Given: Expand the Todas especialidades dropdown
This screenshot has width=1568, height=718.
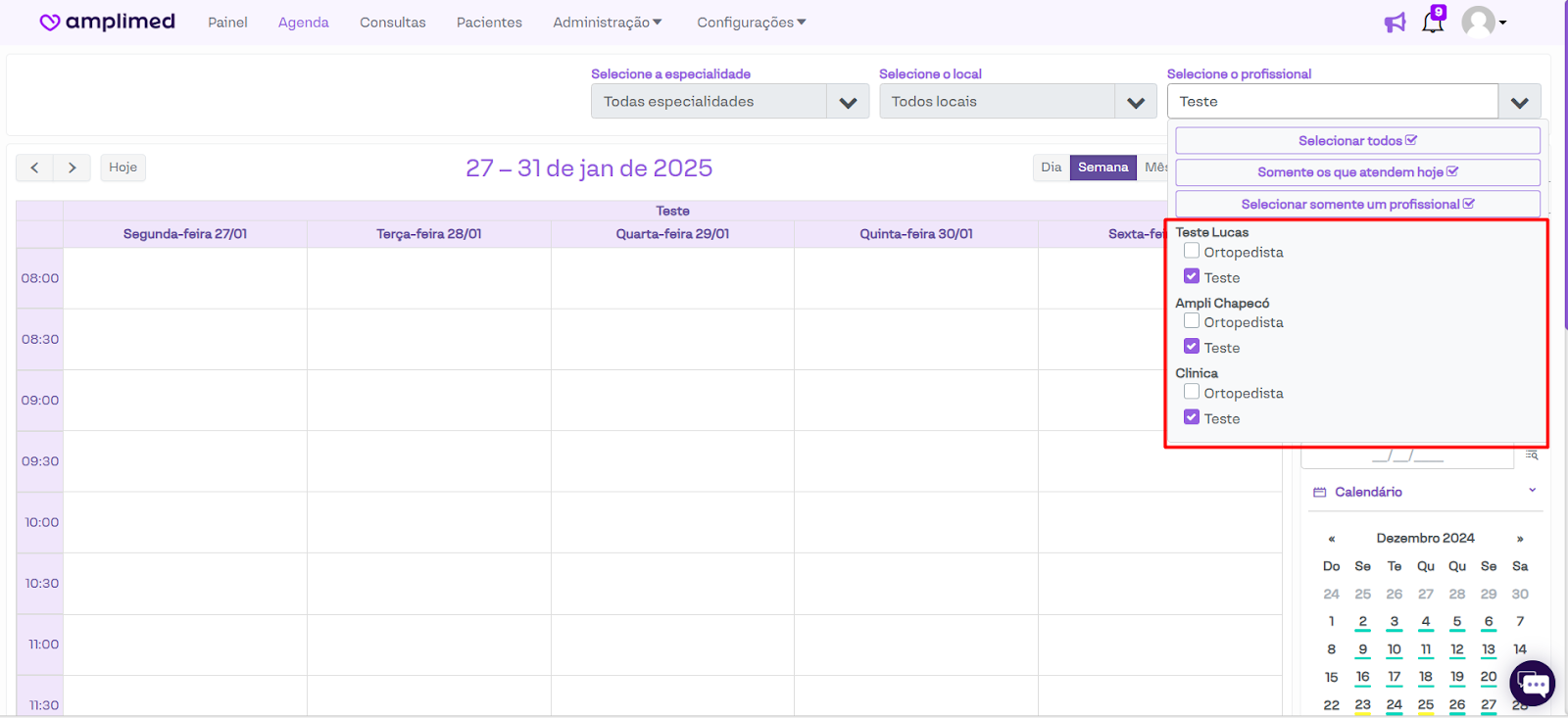Looking at the screenshot, I should tap(848, 102).
